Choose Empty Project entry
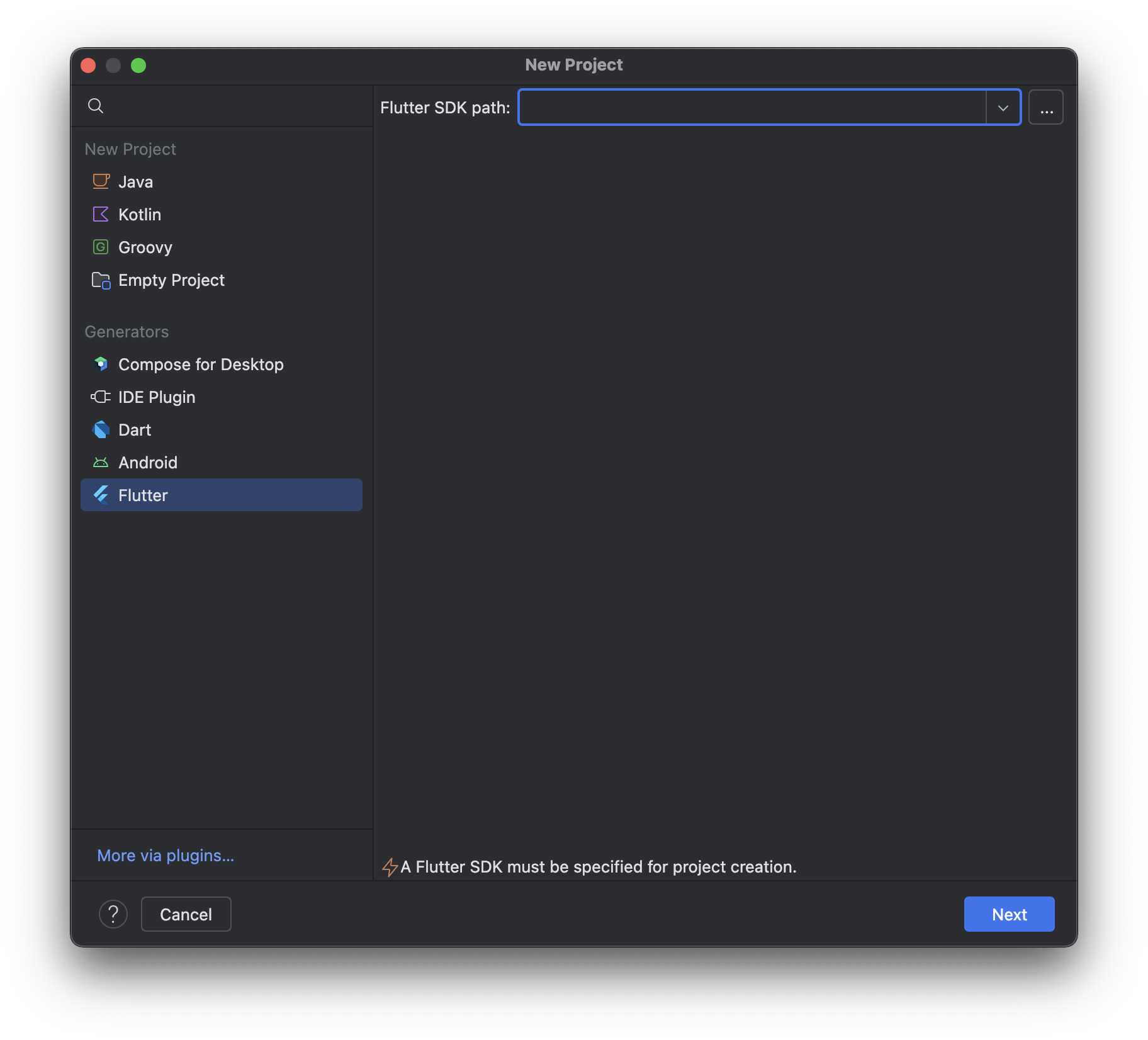Viewport: 1148px width, 1040px height. 221,280
